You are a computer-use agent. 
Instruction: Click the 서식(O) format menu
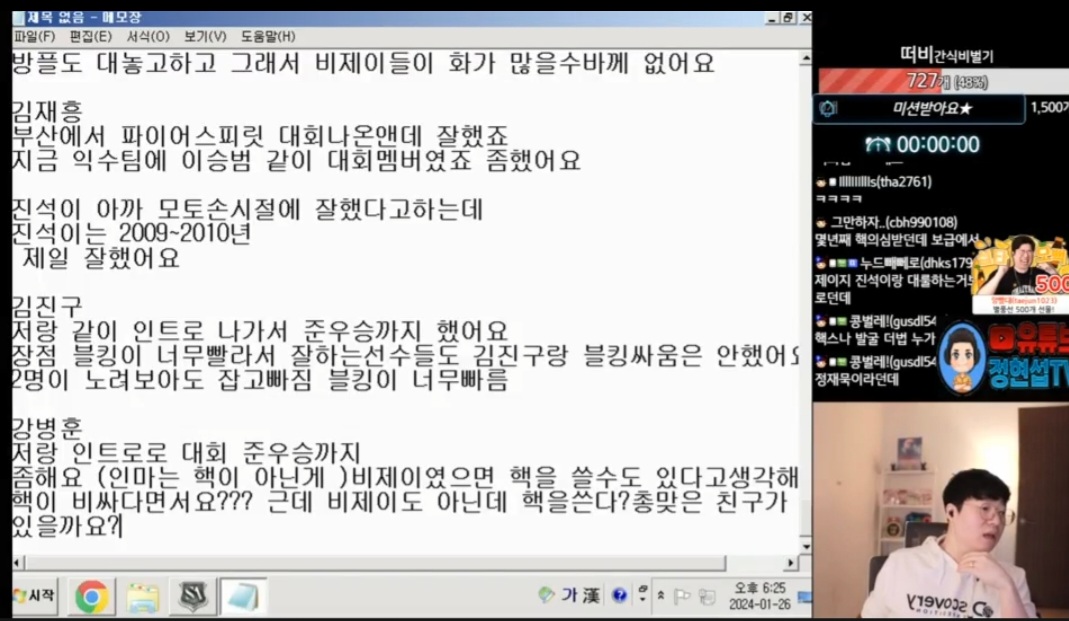(148, 36)
